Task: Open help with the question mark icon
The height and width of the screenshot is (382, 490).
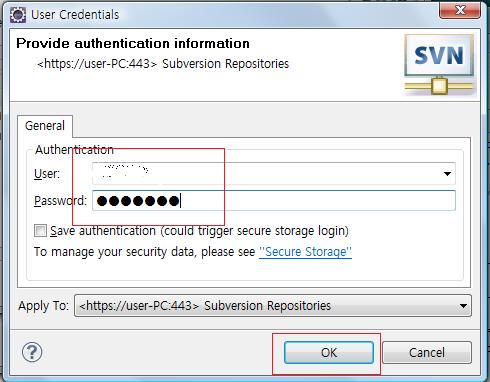Action: click(x=32, y=352)
